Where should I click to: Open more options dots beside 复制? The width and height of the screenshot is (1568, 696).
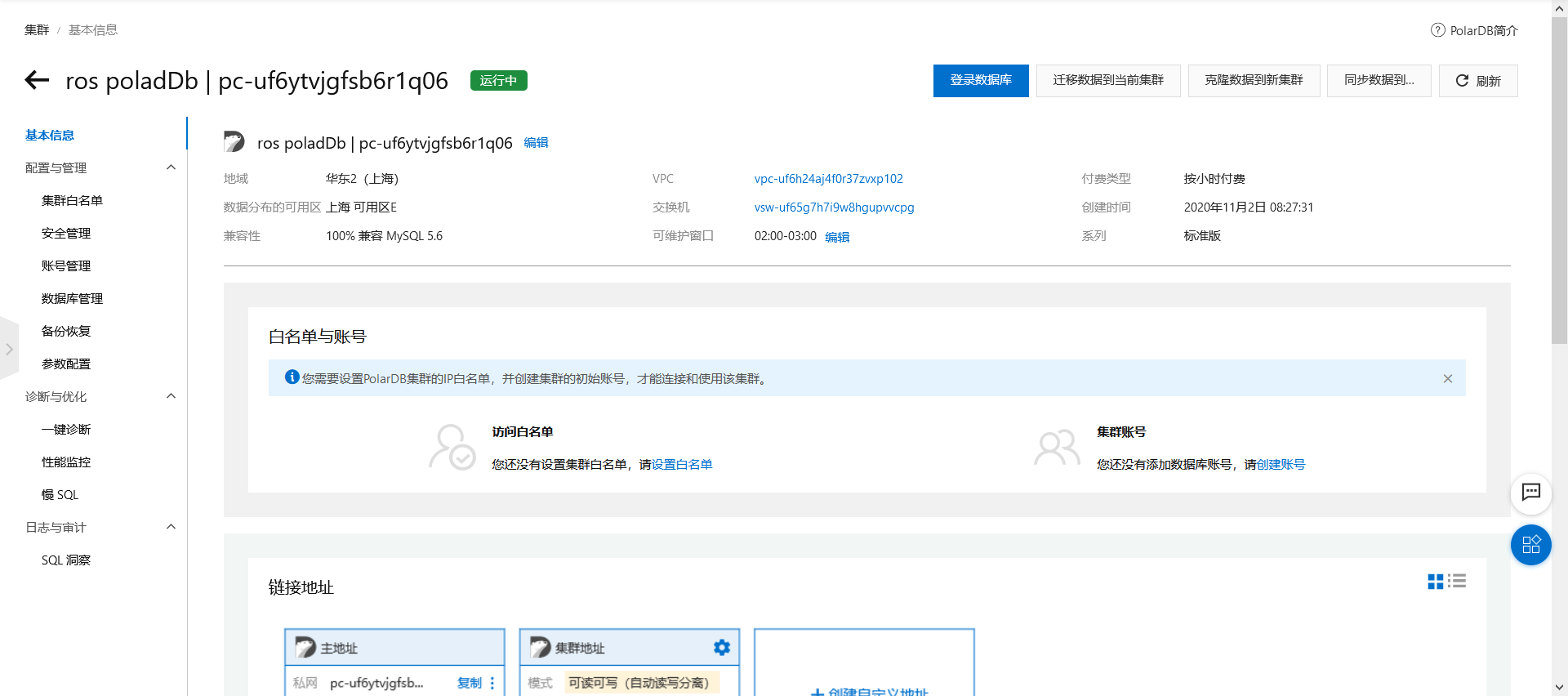click(492, 683)
